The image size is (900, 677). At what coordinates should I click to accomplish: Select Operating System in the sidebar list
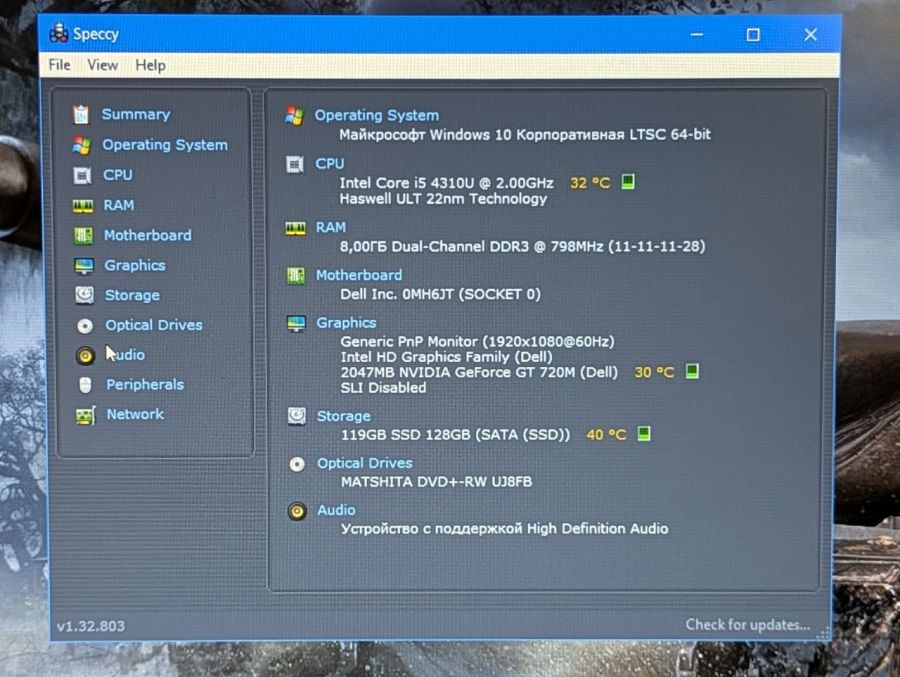click(x=165, y=145)
